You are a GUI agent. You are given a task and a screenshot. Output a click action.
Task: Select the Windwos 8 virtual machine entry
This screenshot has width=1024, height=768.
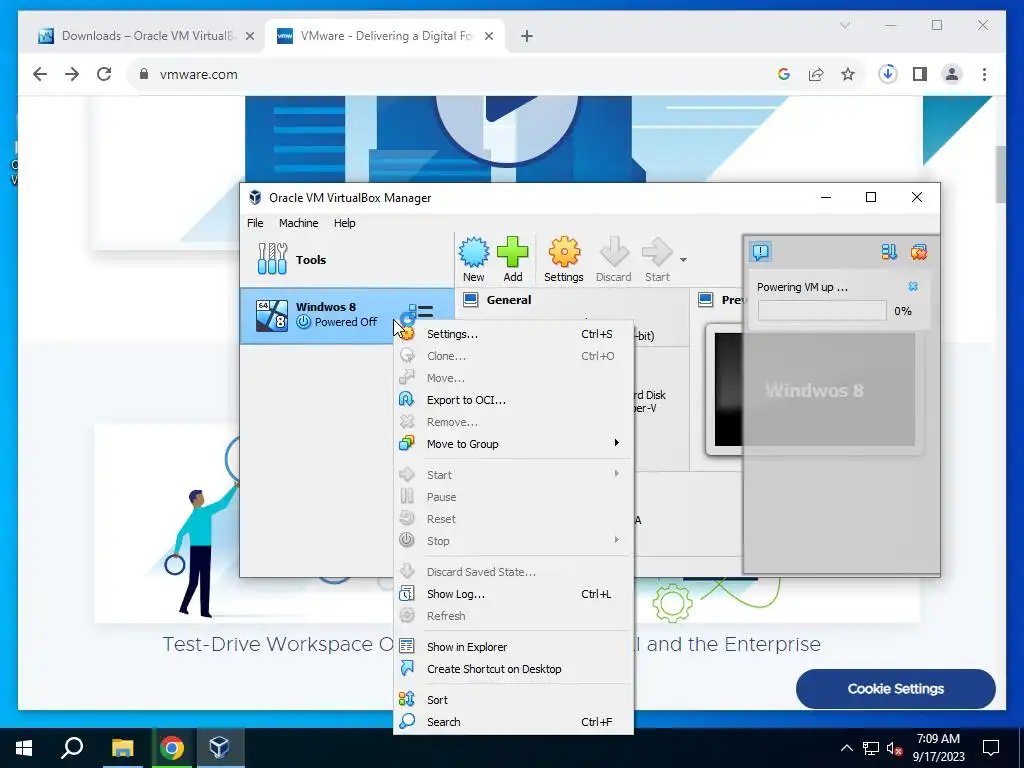(347, 315)
